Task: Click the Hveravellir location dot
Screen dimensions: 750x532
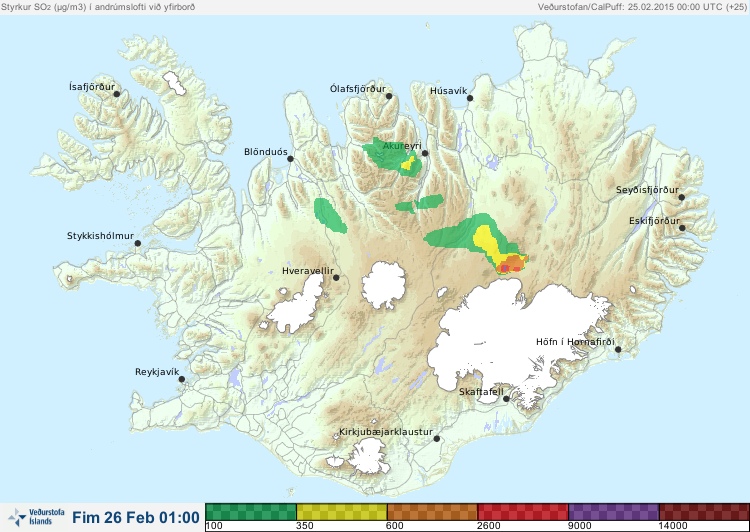Action: [336, 277]
